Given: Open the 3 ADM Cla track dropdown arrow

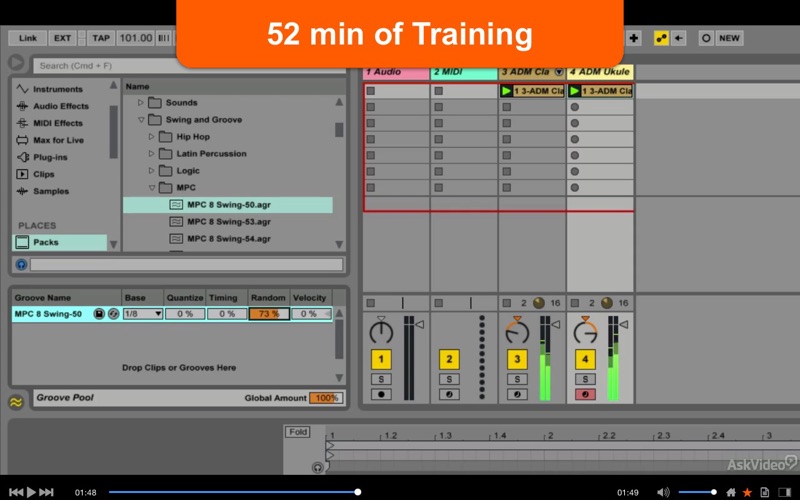Looking at the screenshot, I should tap(559, 72).
